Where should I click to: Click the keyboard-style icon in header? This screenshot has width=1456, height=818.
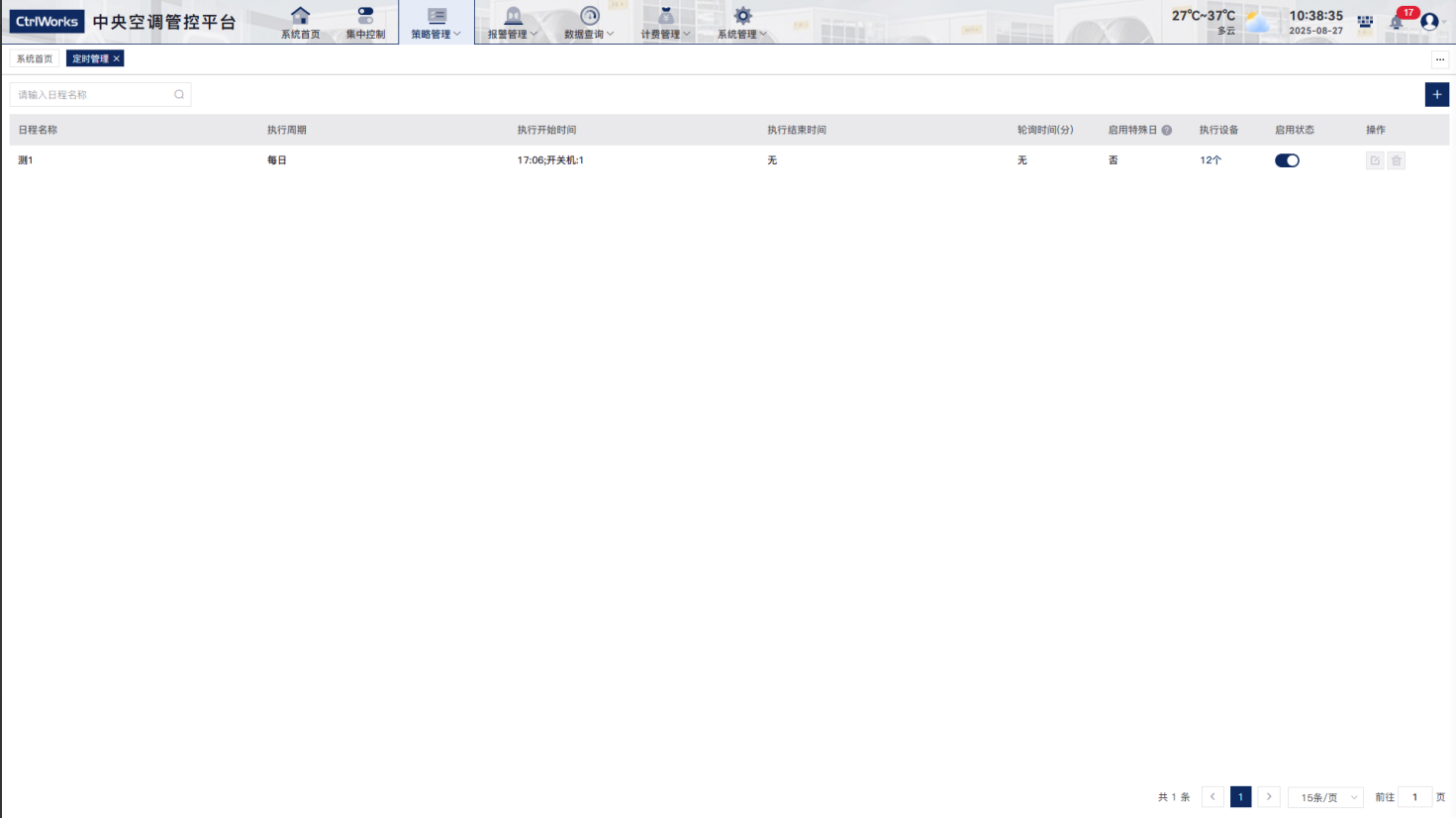(x=1365, y=21)
